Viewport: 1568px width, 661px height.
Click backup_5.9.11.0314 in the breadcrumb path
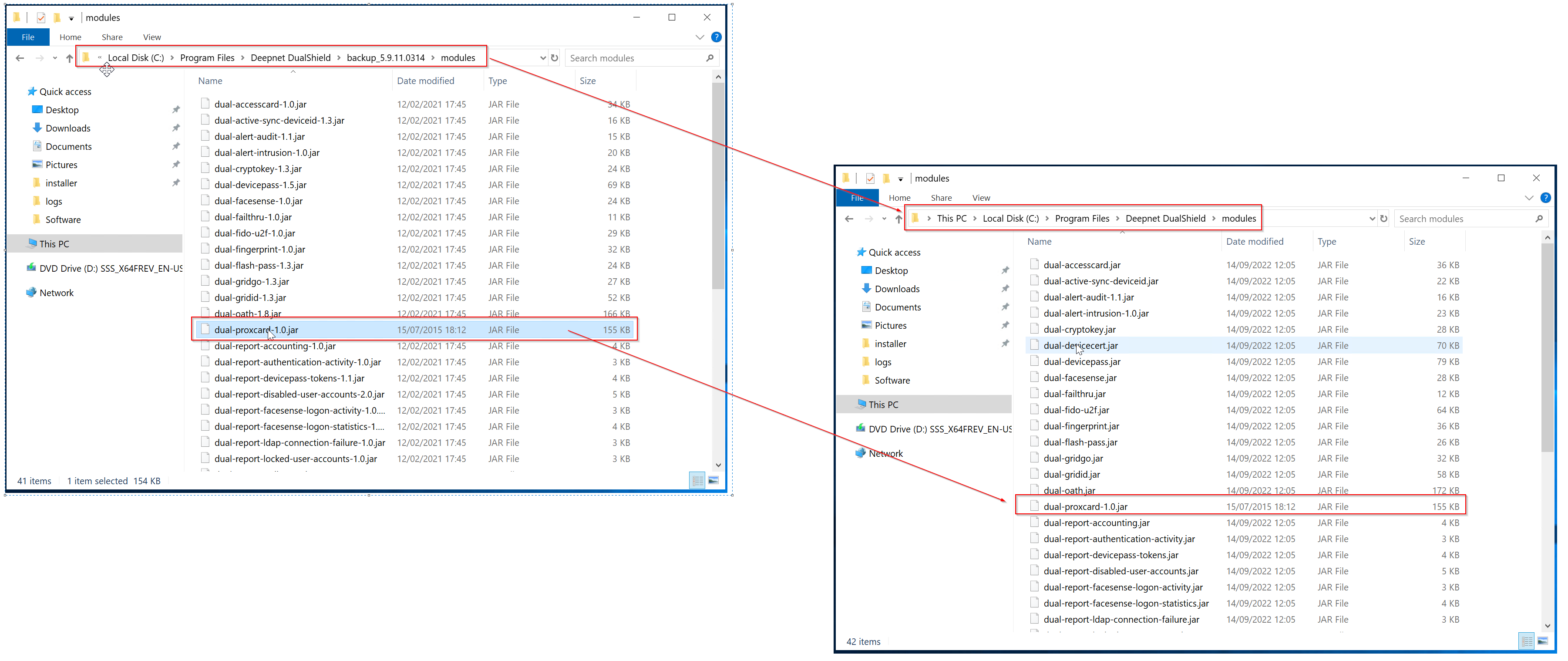pos(385,58)
